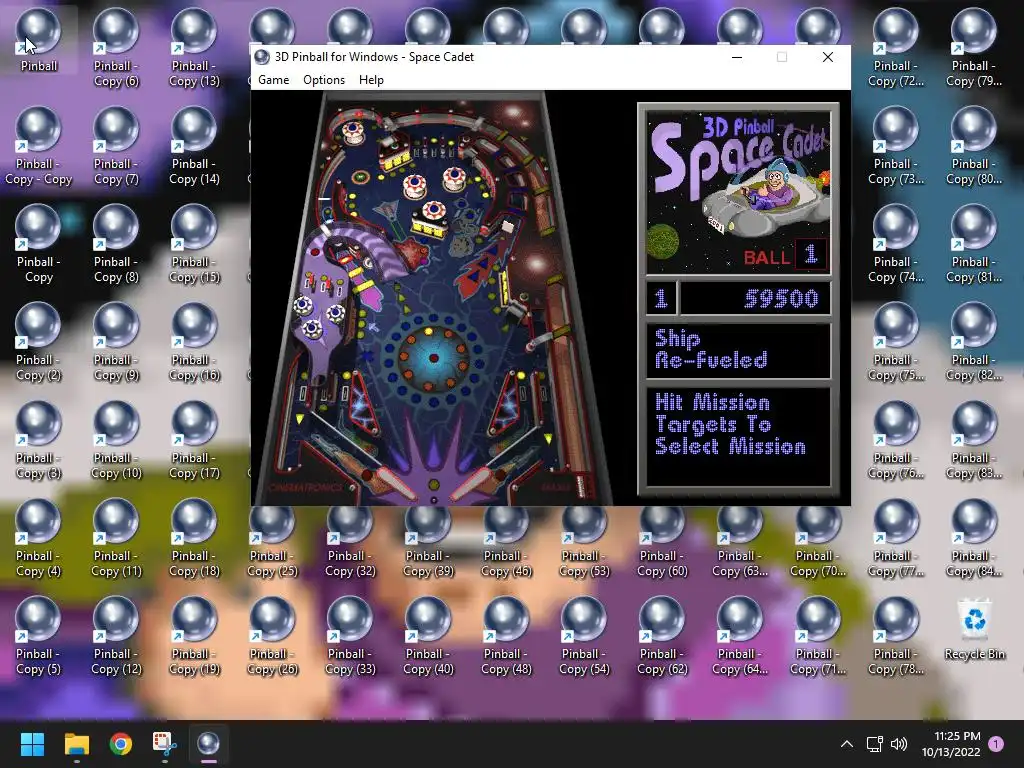
Task: Open Snipping Tool from taskbar
Action: 165,744
